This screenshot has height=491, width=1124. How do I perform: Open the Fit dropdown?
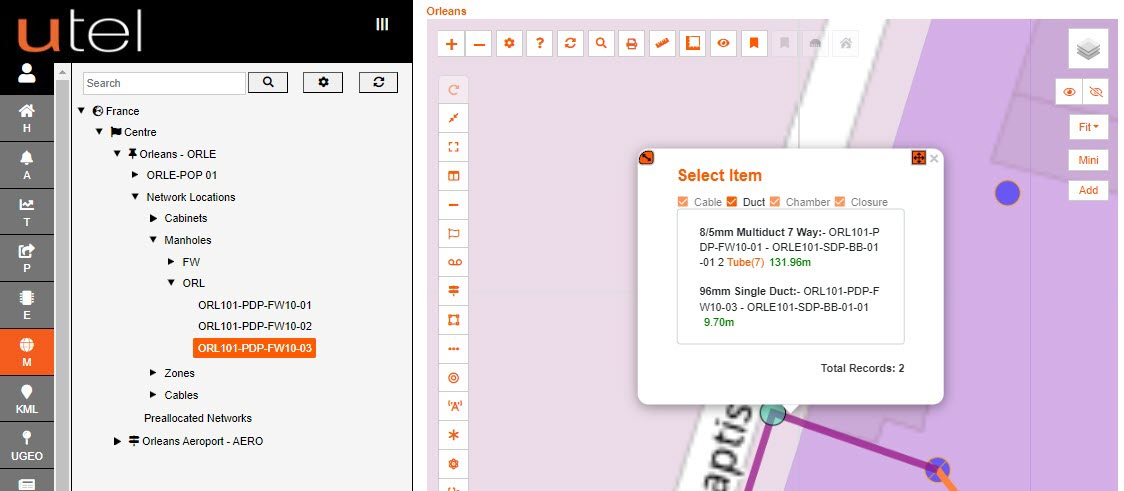pyautogui.click(x=1088, y=127)
